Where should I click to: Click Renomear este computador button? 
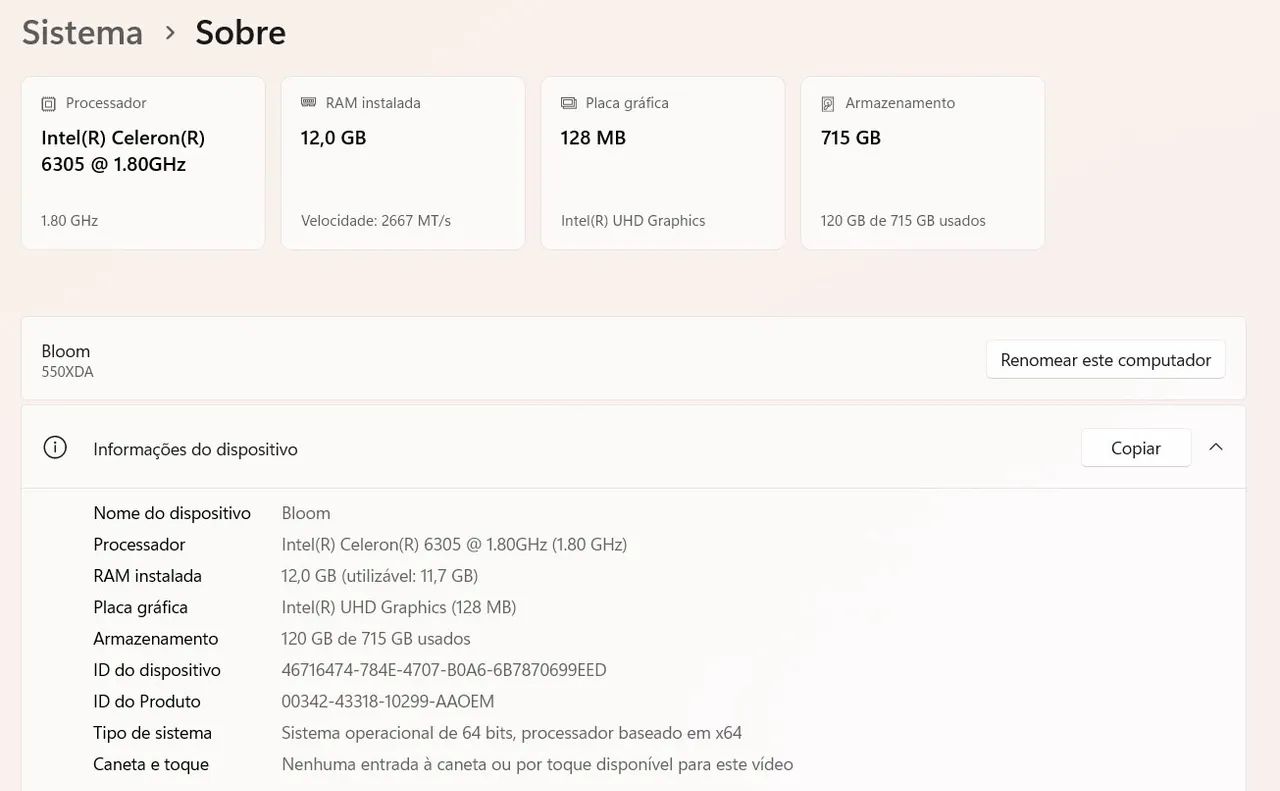pyautogui.click(x=1106, y=360)
